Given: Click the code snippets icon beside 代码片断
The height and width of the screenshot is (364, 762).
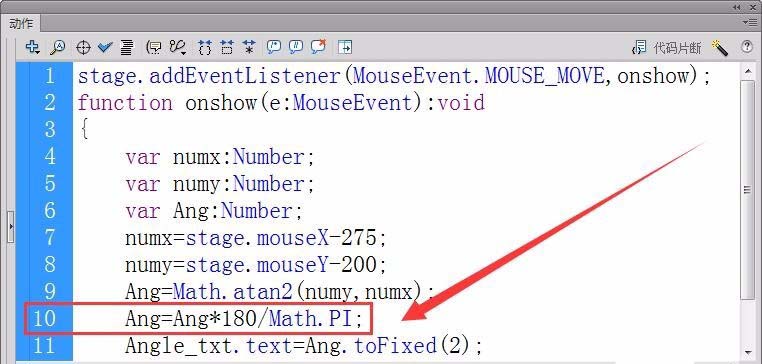Looking at the screenshot, I should tap(639, 47).
